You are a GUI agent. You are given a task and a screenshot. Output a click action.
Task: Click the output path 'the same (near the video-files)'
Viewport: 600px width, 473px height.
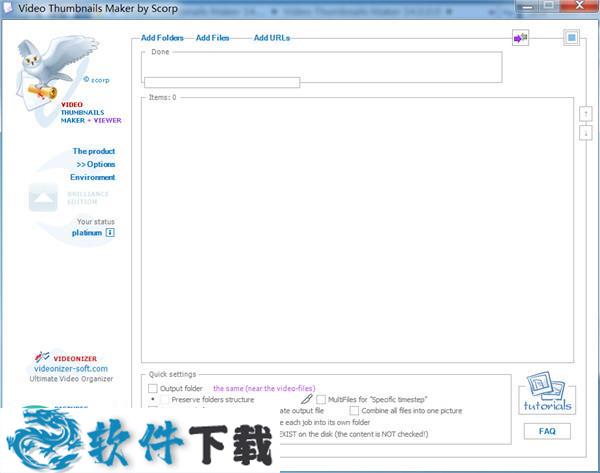(264, 388)
